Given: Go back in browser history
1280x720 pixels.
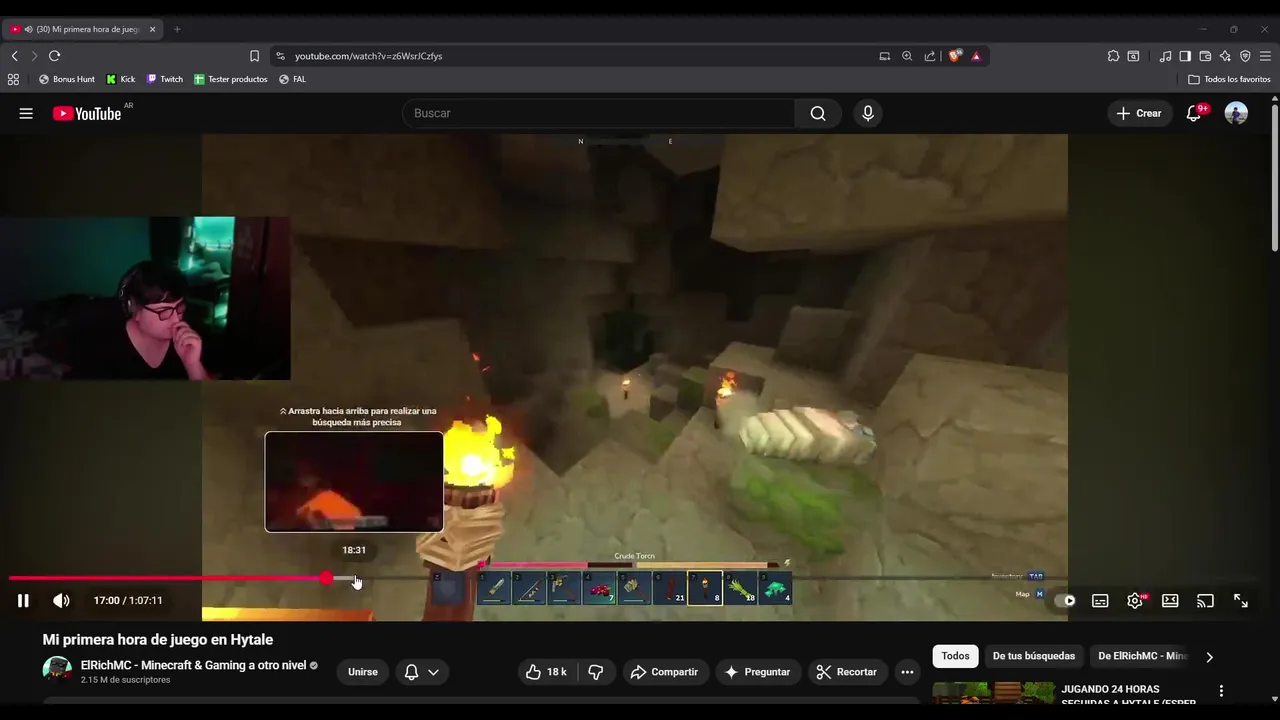Looking at the screenshot, I should click(14, 56).
